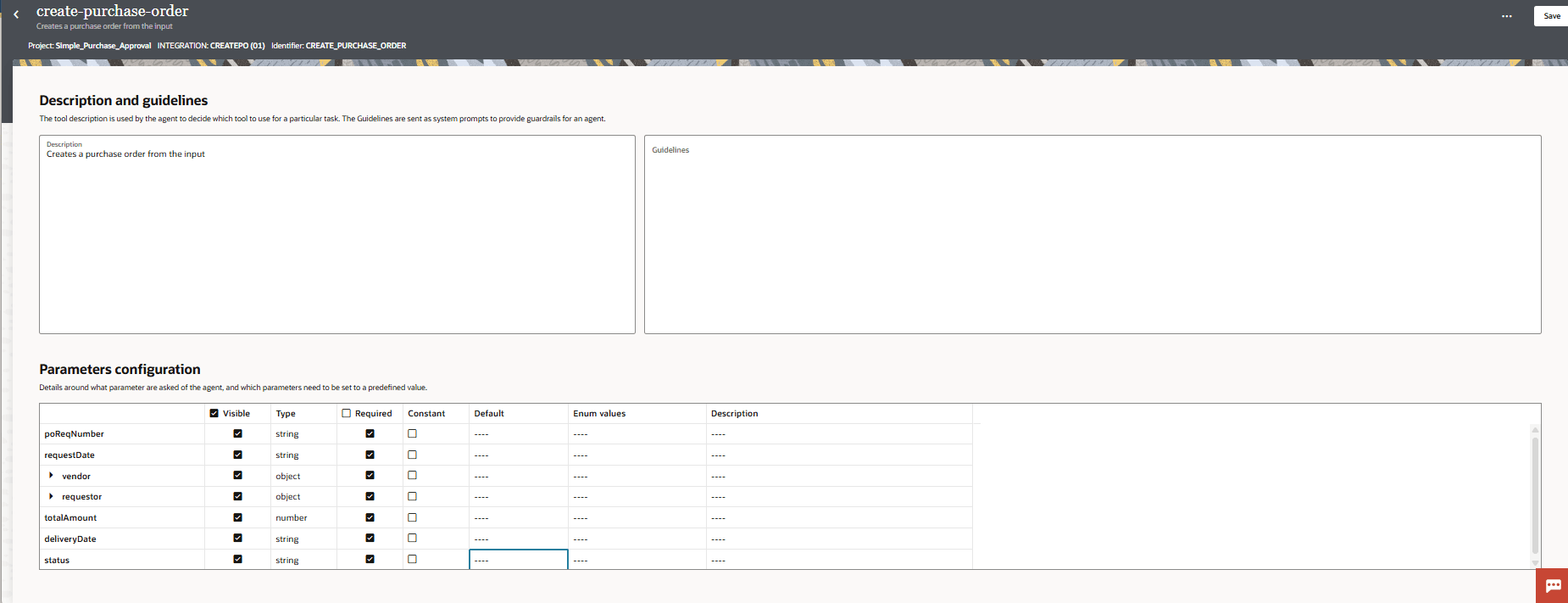This screenshot has height=603, width=1568.
Task: Uncheck Visible for requestDate
Action: pyautogui.click(x=238, y=455)
